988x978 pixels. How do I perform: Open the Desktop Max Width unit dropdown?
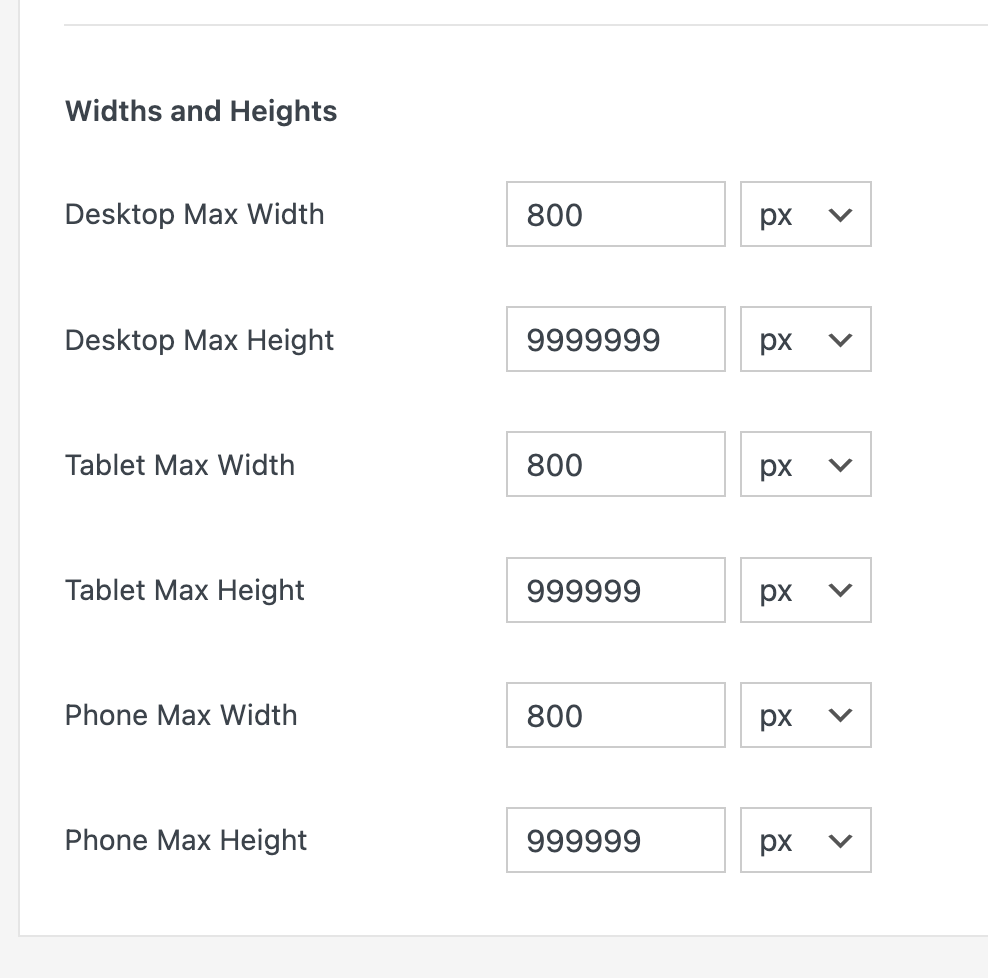(805, 214)
